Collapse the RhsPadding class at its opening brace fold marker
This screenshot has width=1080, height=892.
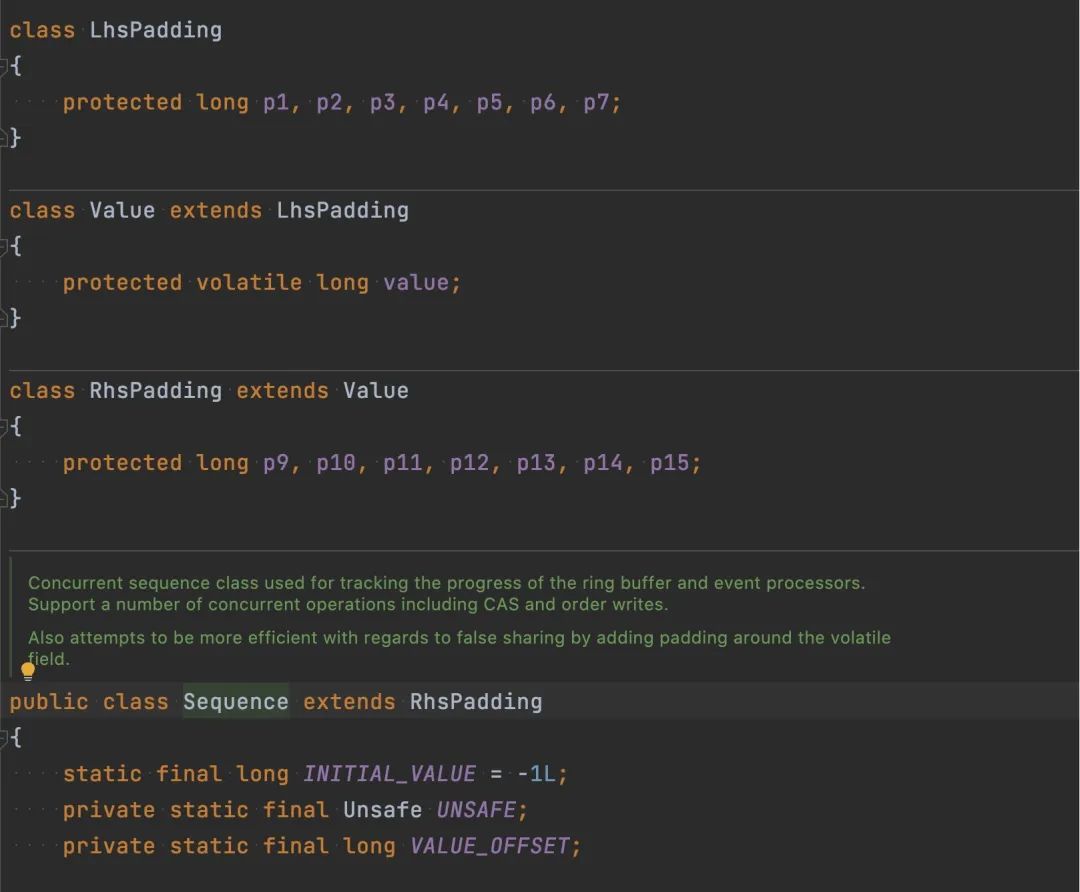pos(3,427)
